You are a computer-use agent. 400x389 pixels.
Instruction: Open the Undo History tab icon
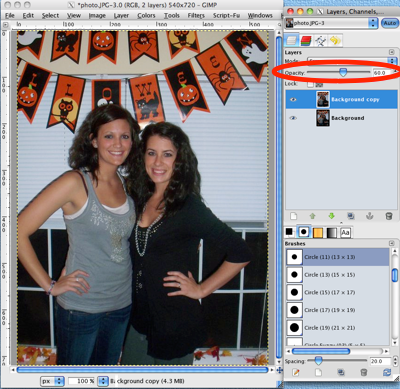pyautogui.click(x=335, y=41)
